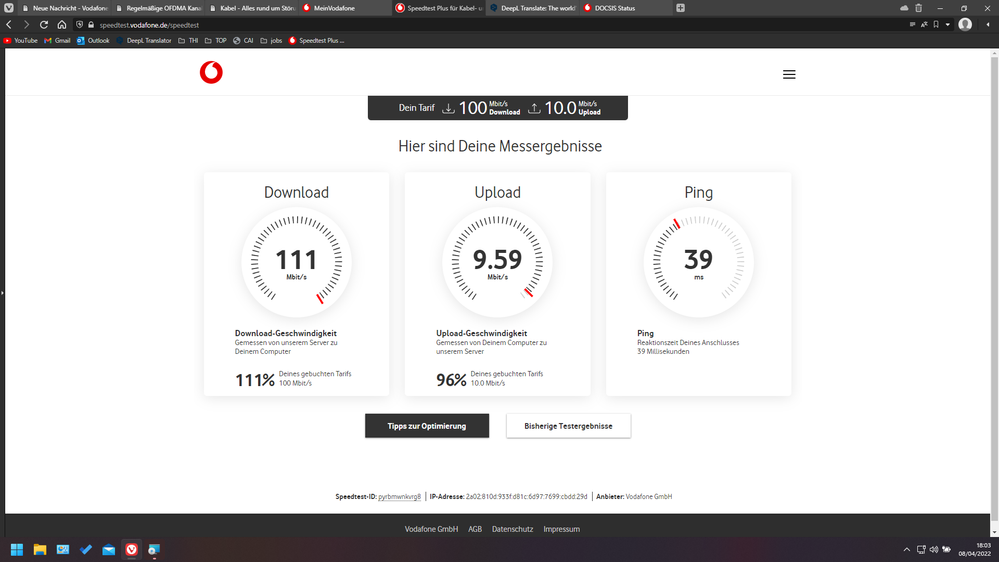
Task: Open Vodafone GmbH footer link
Action: (x=431, y=529)
